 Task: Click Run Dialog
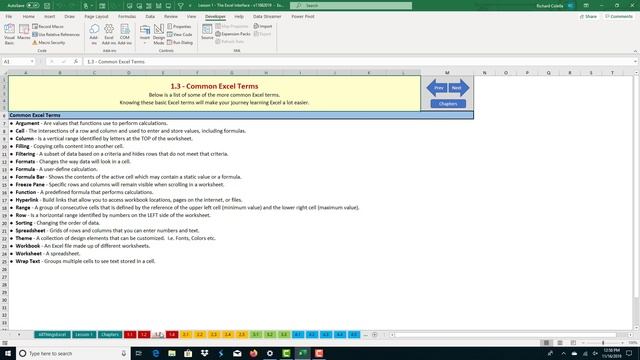[180, 42]
